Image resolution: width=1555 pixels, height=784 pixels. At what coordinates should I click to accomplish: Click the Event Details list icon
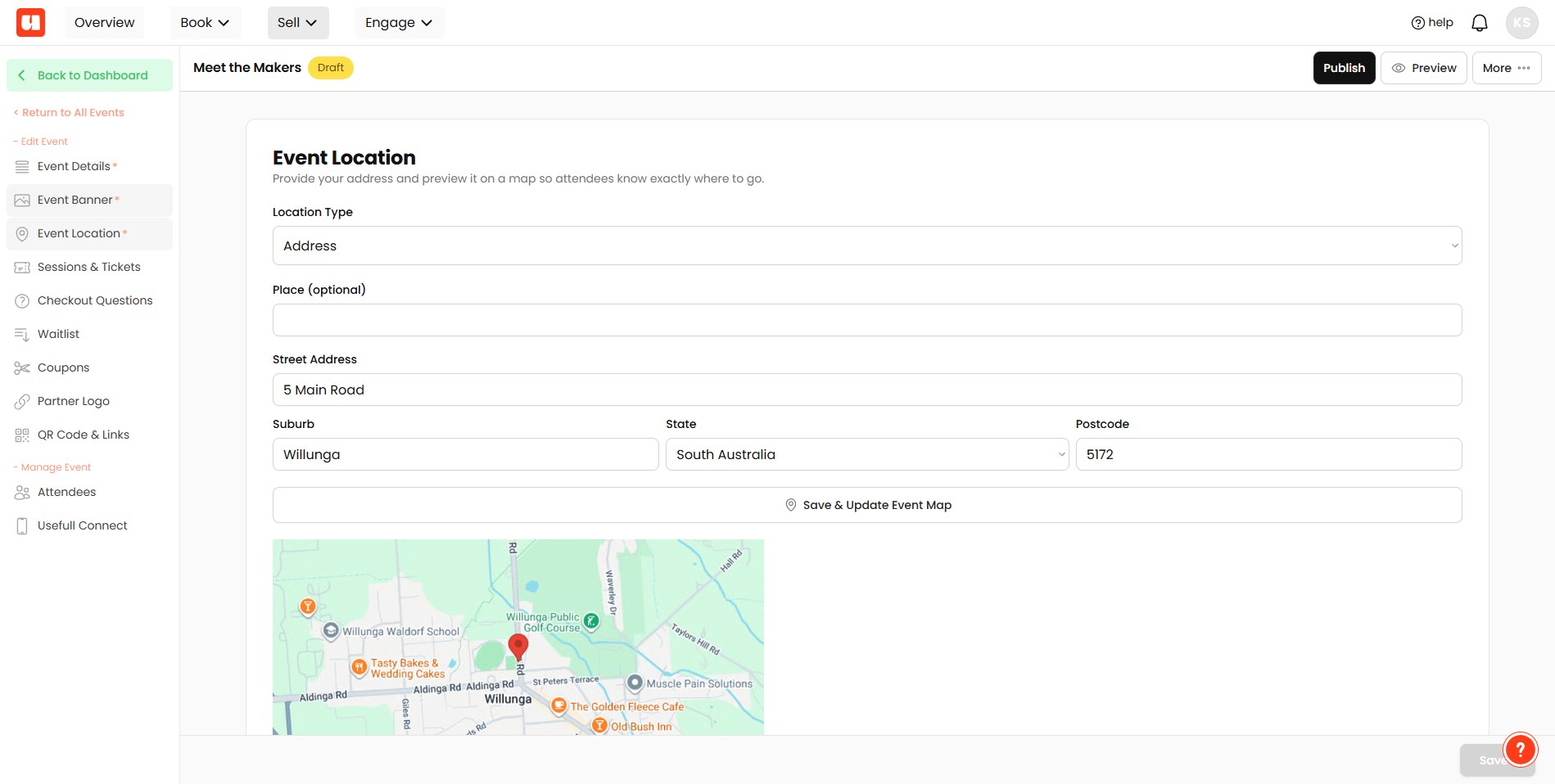[22, 167]
